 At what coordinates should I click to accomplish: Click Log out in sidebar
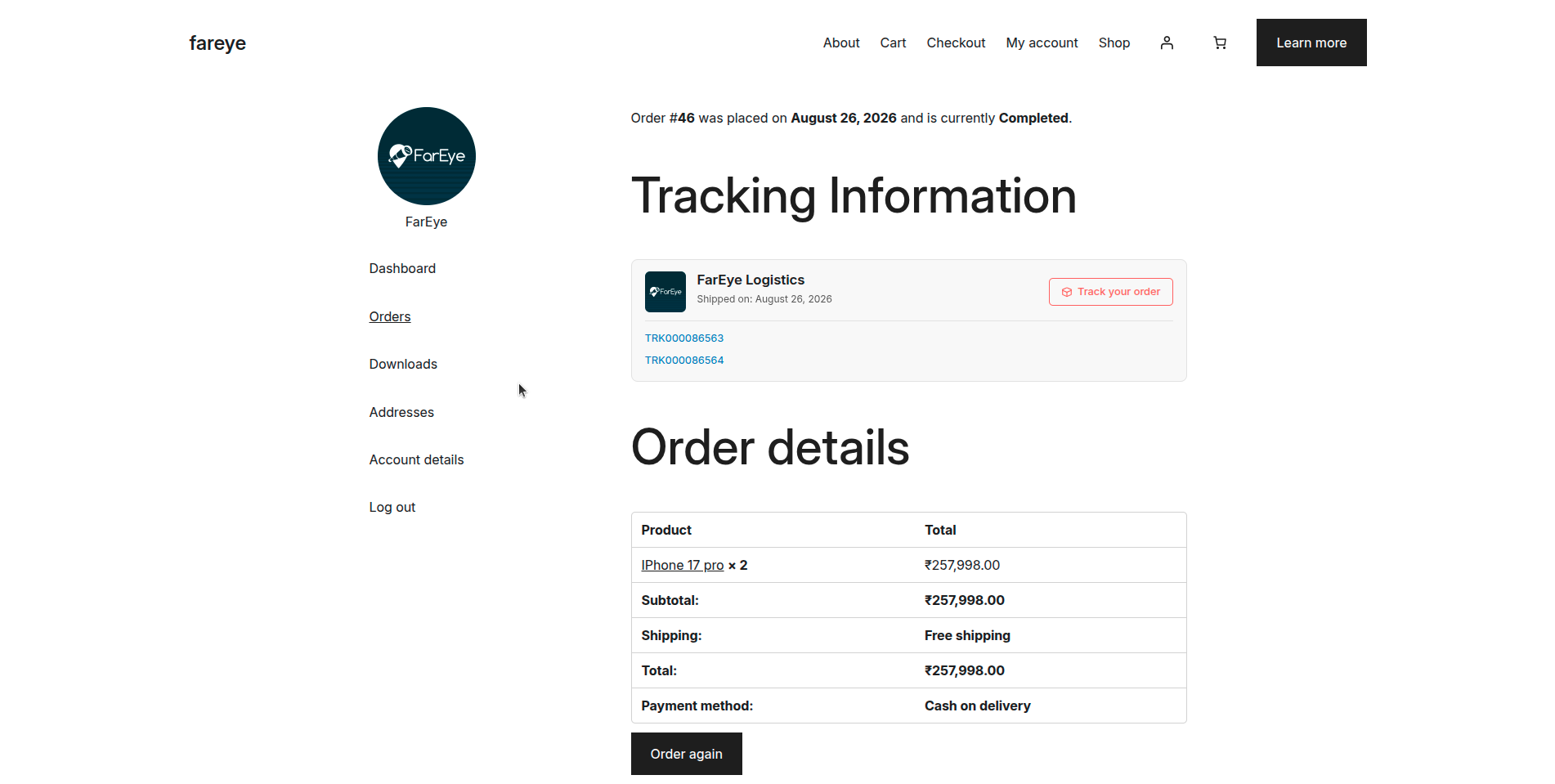point(392,507)
